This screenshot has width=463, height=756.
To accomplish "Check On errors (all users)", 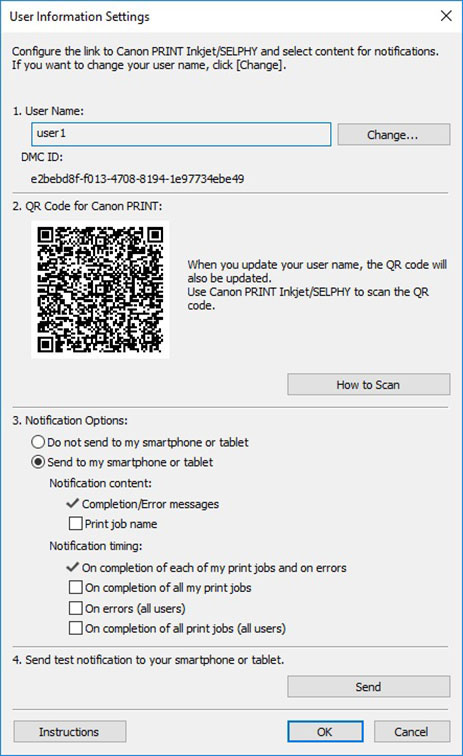I will (x=76, y=608).
